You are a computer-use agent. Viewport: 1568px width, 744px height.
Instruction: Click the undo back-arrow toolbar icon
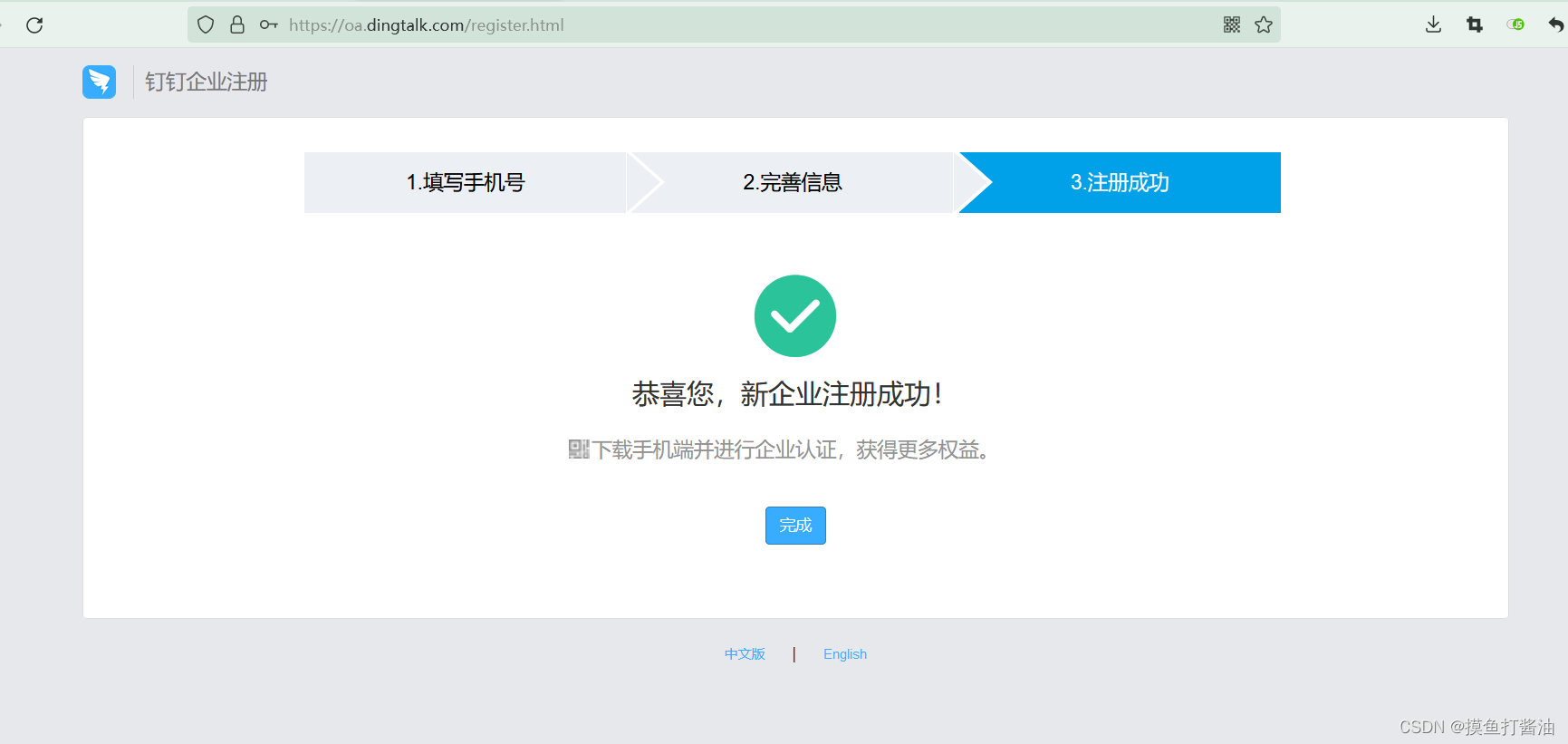click(1556, 24)
